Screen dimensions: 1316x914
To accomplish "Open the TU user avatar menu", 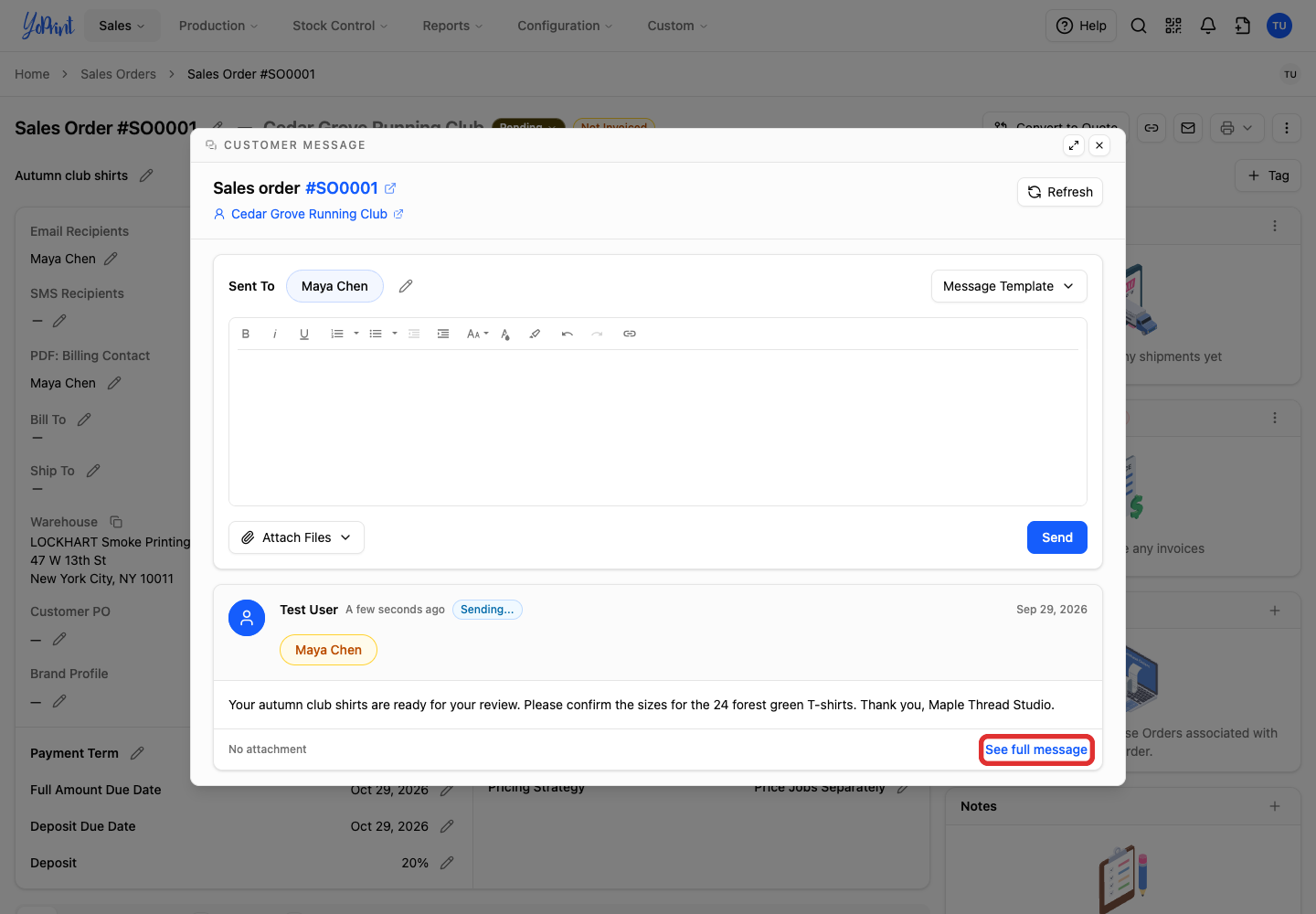I will 1279,26.
